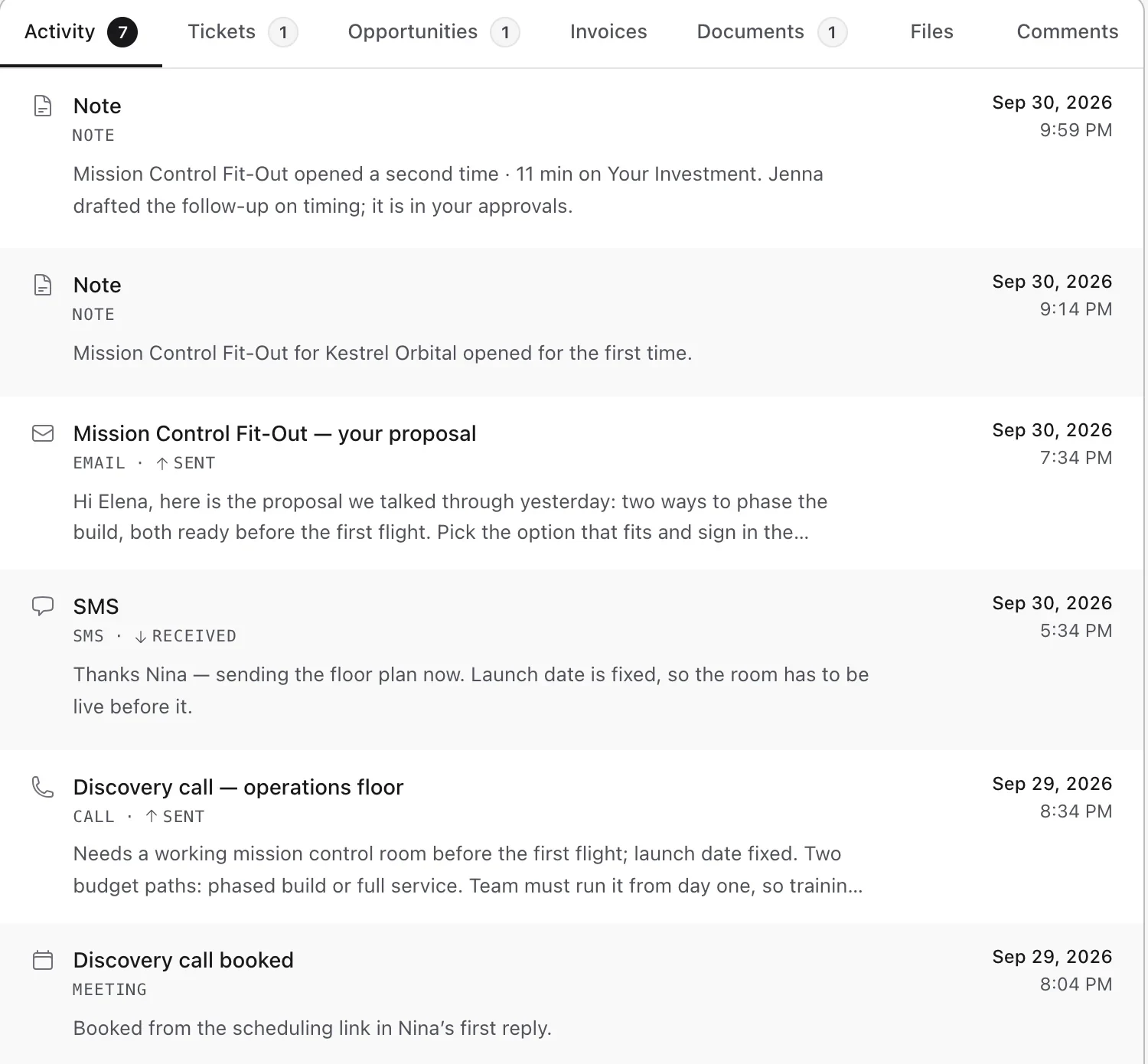Click timestamp '5:34 PM'
The width and height of the screenshot is (1148, 1064).
(1075, 631)
